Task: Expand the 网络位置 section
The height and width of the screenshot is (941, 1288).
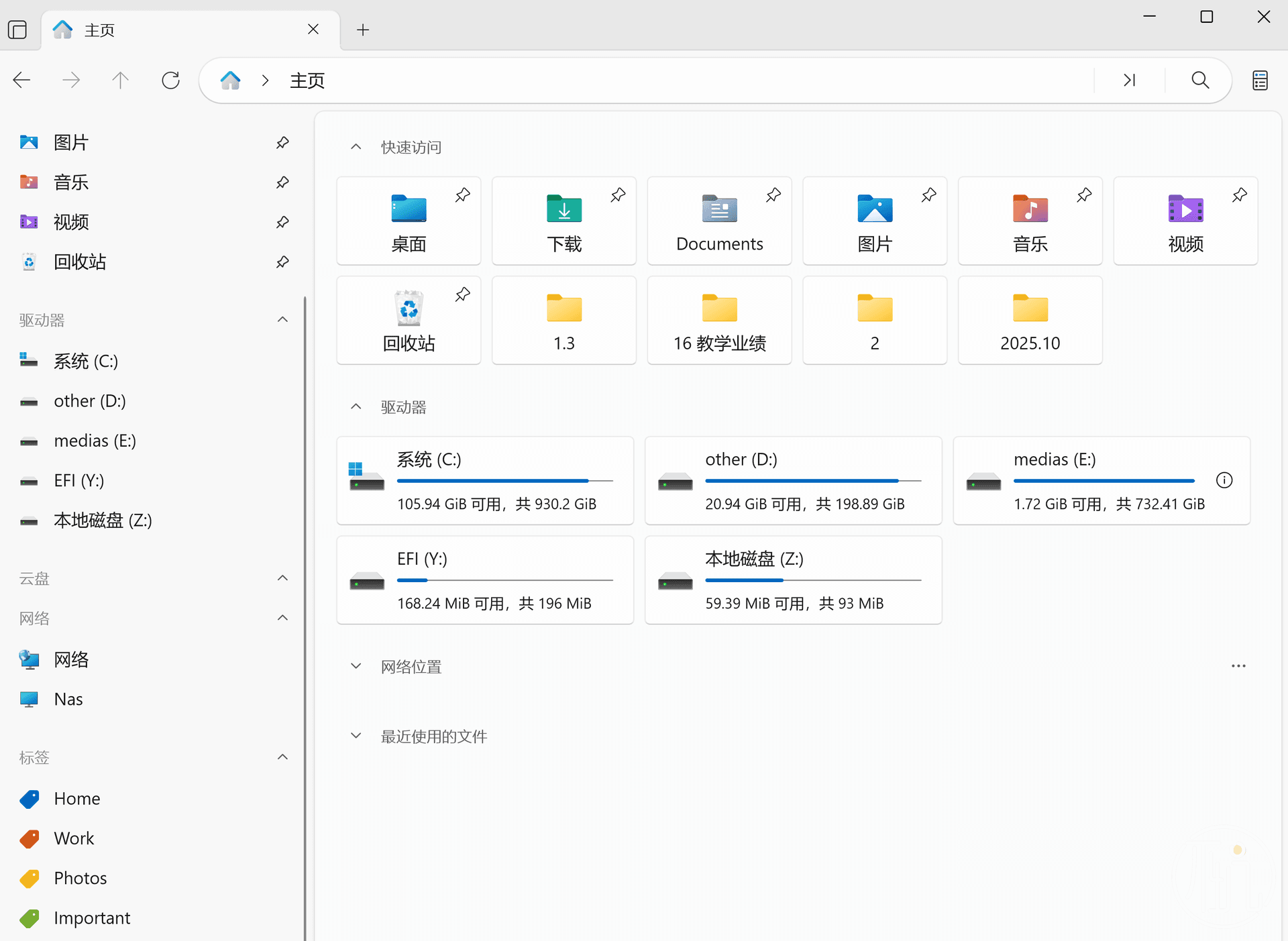Action: pyautogui.click(x=356, y=666)
